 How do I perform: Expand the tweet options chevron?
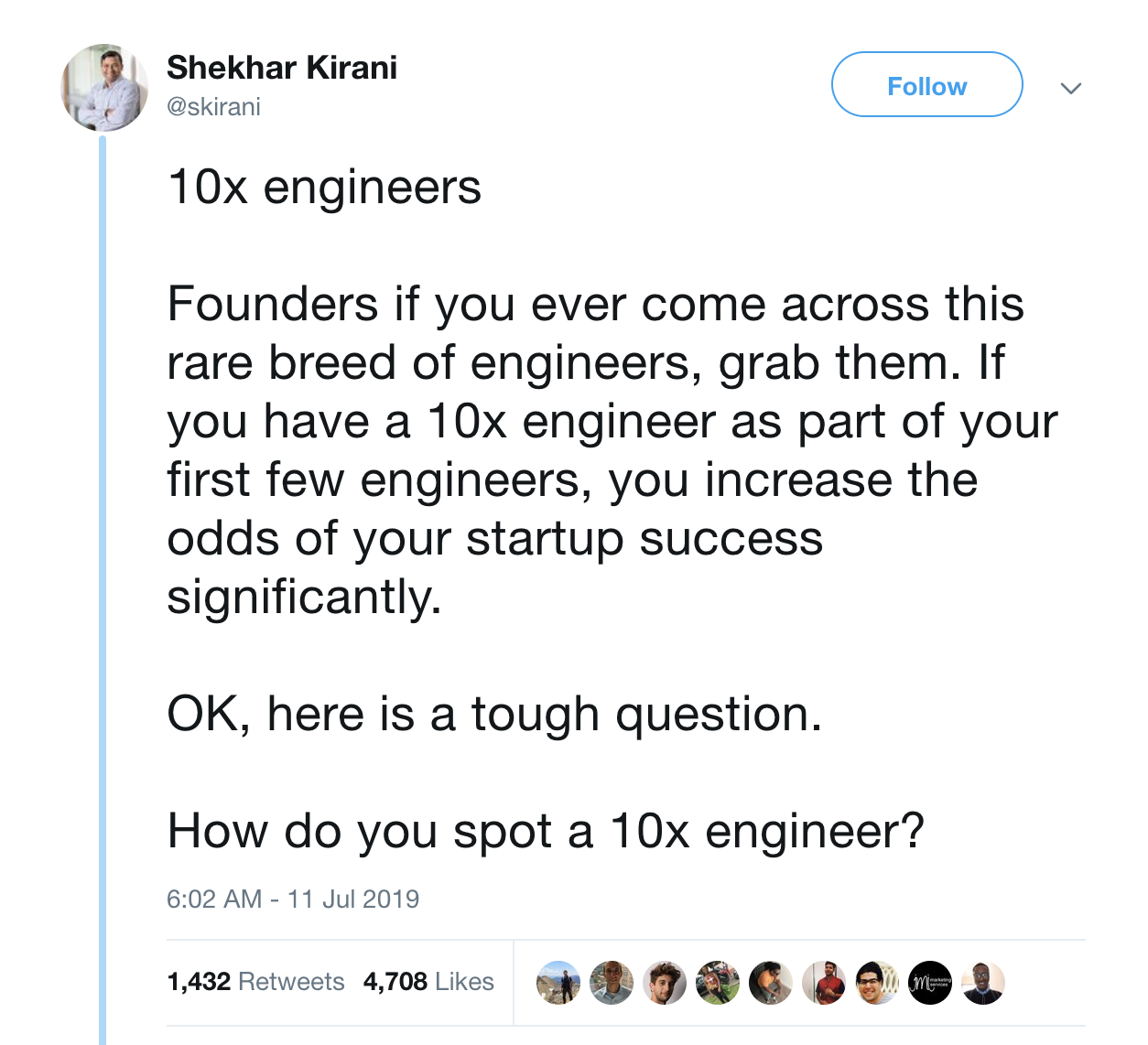pyautogui.click(x=1070, y=89)
